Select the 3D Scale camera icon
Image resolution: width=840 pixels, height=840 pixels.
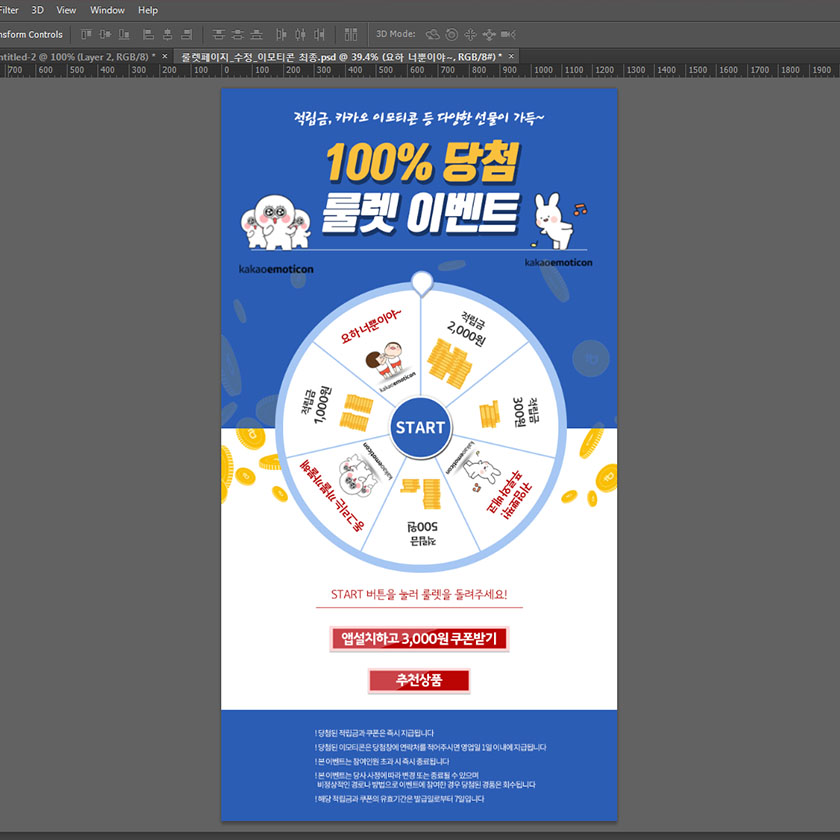[x=508, y=34]
